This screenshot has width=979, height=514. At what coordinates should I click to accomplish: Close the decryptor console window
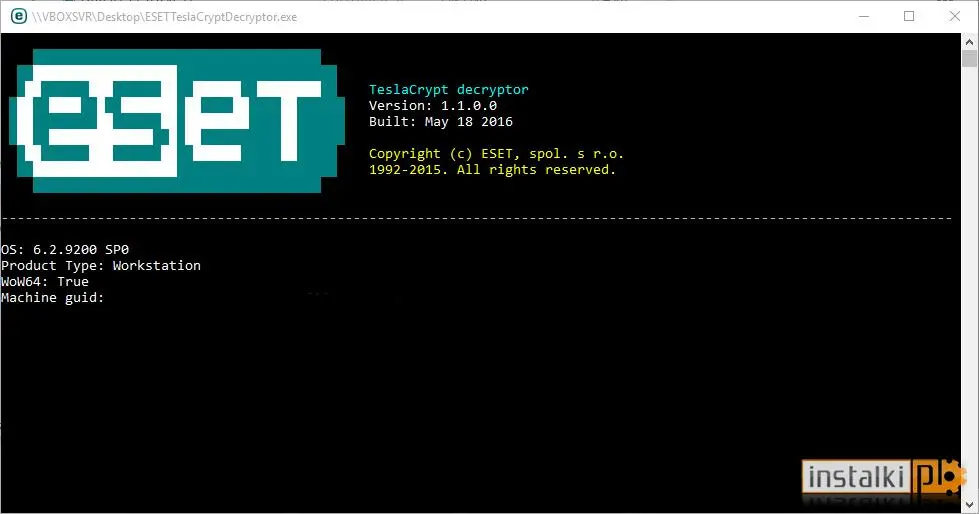tap(955, 16)
